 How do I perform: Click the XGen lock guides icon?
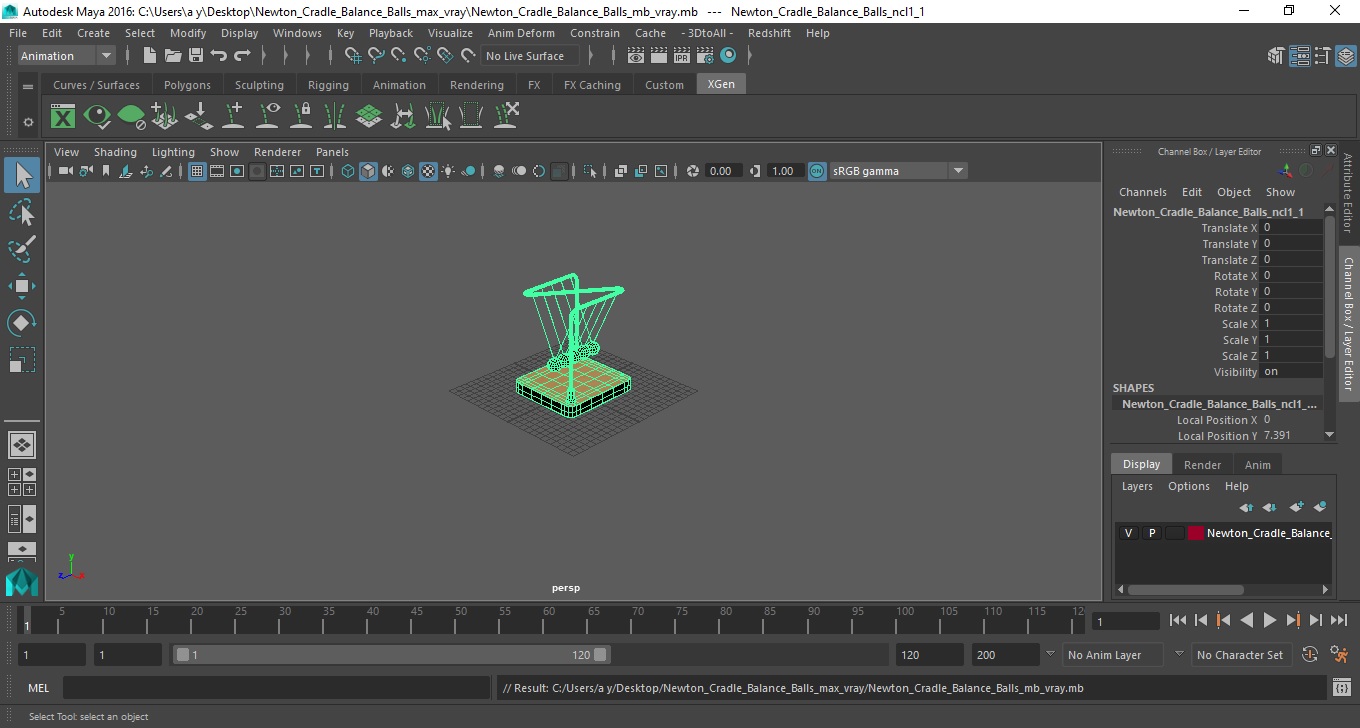click(x=301, y=117)
